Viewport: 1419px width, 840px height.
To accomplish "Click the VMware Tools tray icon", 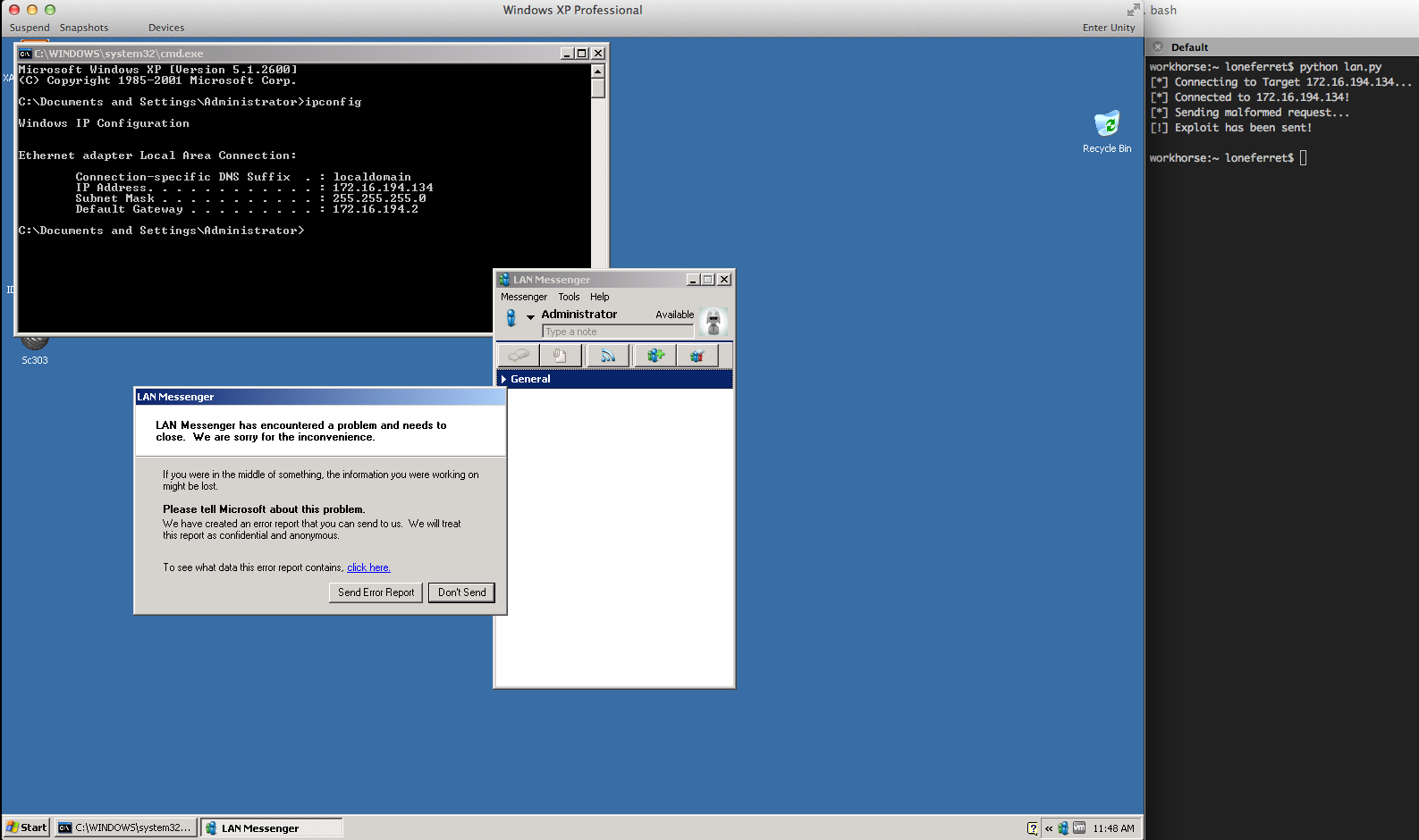I will tap(1079, 828).
